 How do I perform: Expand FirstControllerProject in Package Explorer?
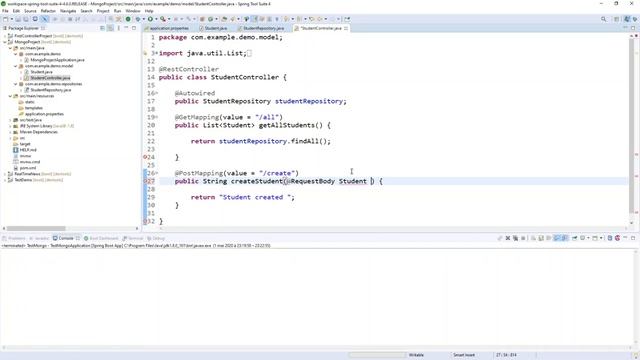click(5, 36)
